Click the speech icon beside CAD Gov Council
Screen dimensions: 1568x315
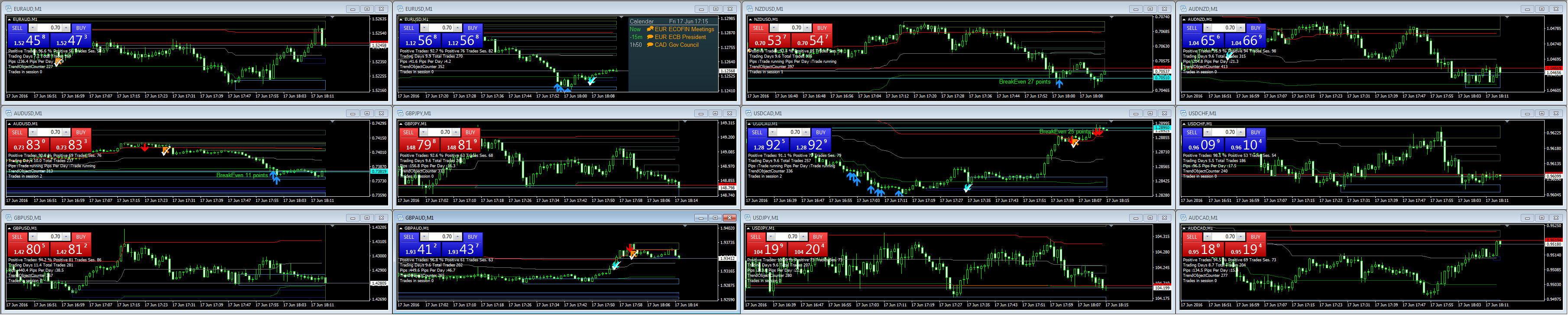tap(649, 45)
